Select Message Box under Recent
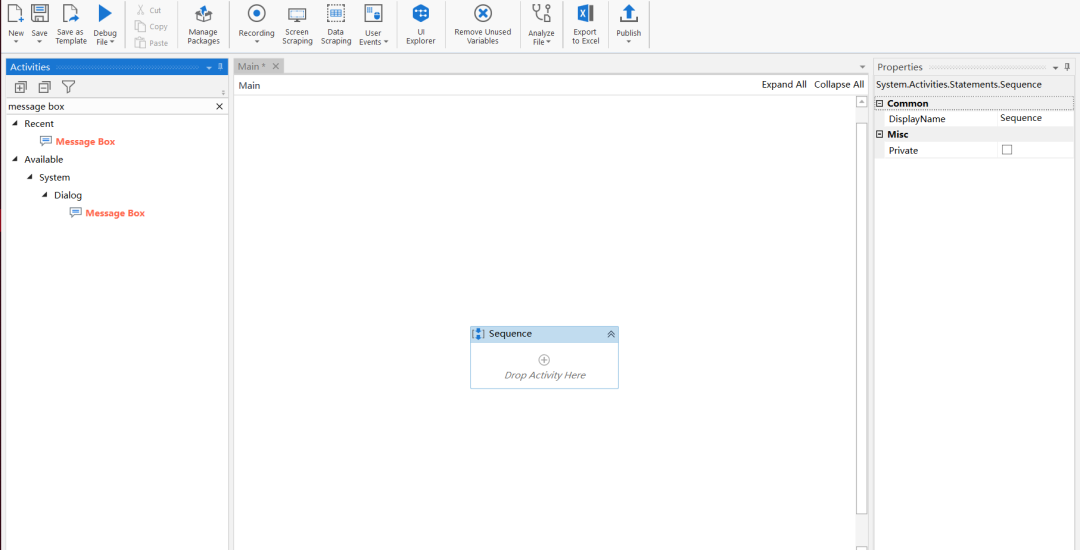This screenshot has width=1080, height=550. click(x=77, y=141)
